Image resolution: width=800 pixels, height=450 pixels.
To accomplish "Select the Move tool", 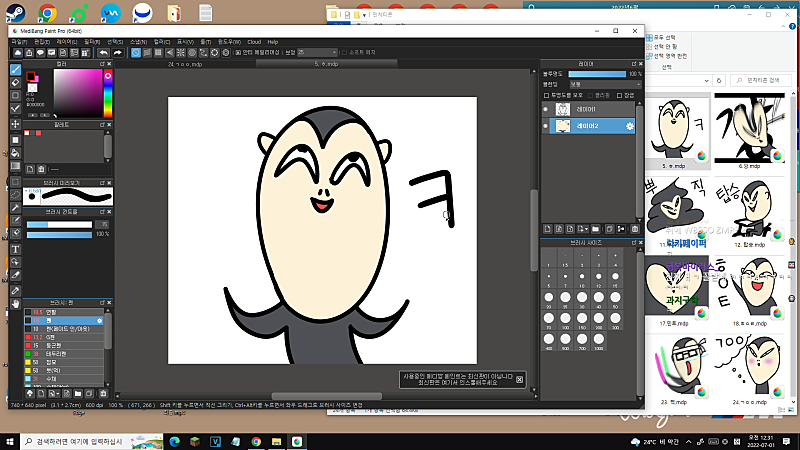I will (x=15, y=124).
